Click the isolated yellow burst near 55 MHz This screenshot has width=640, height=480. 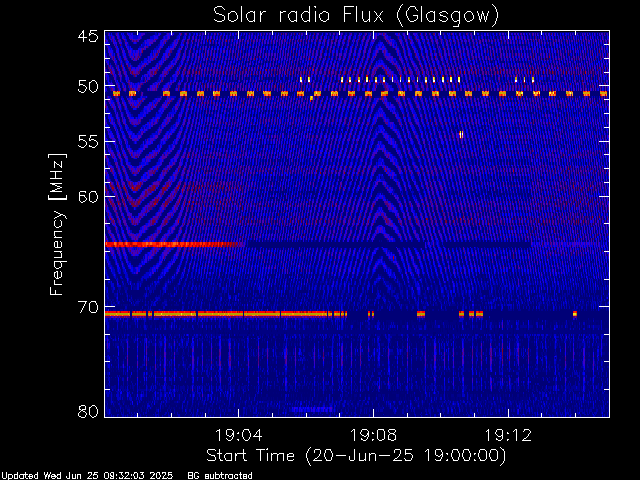[461, 134]
